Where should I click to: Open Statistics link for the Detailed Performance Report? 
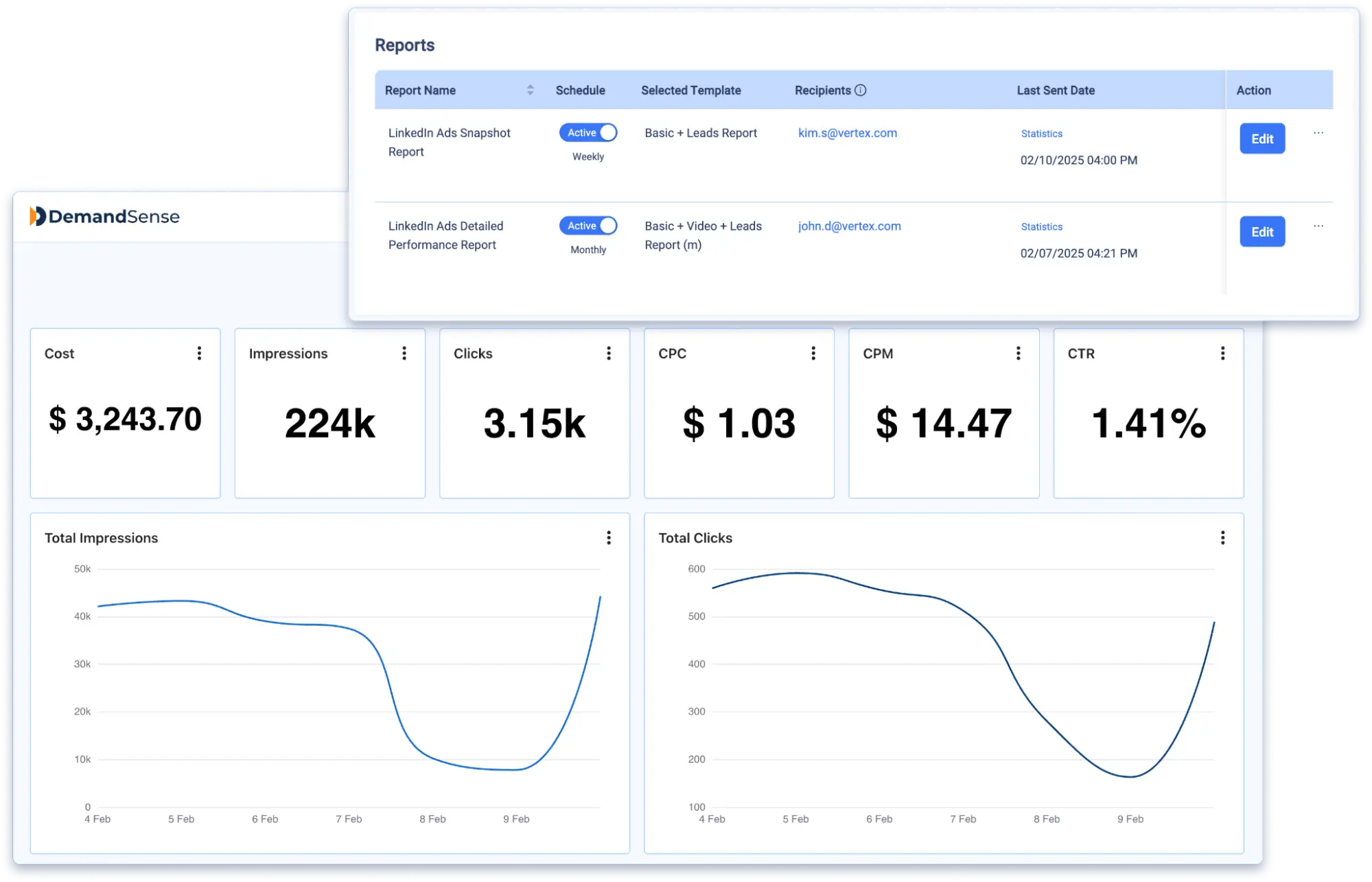pyautogui.click(x=1041, y=227)
